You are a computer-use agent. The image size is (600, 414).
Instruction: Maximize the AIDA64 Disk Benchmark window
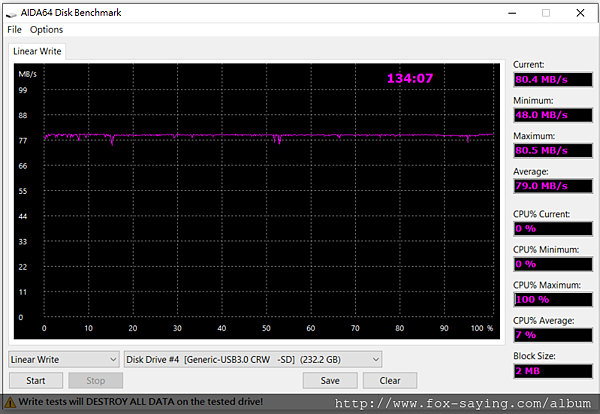point(546,13)
